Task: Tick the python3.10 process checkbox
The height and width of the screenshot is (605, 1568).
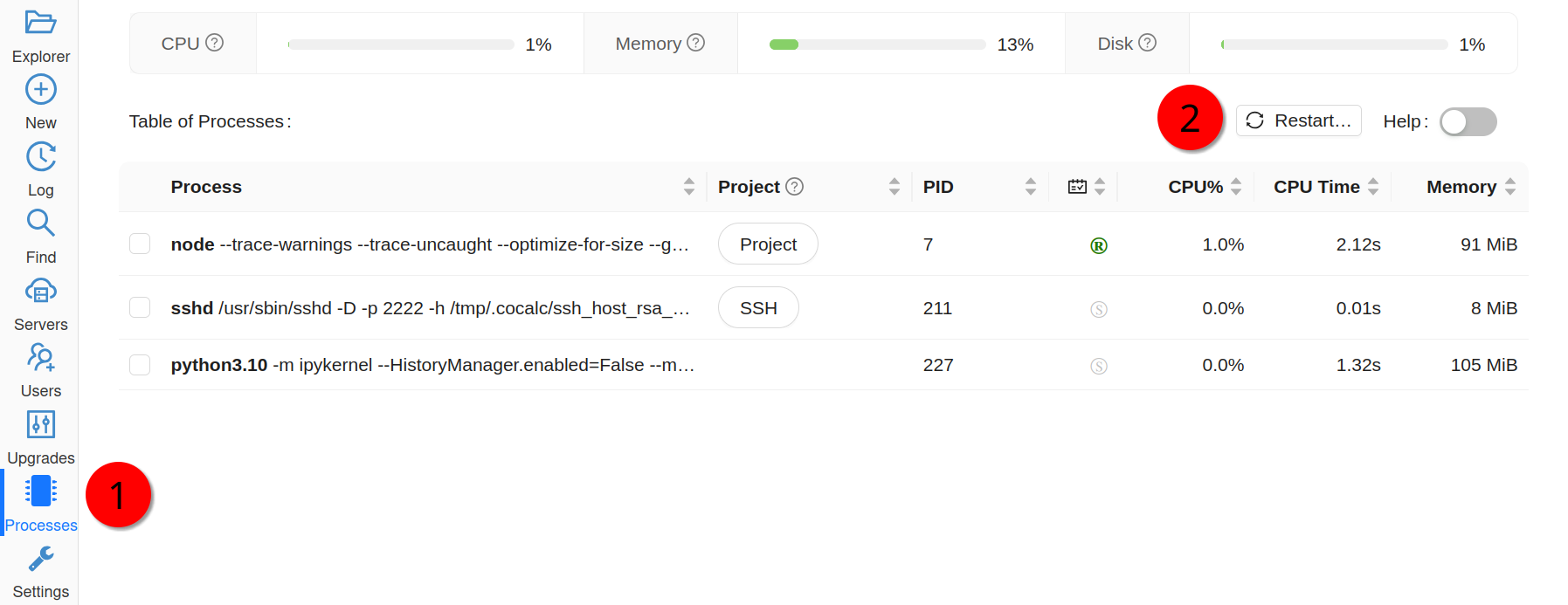Action: point(140,365)
